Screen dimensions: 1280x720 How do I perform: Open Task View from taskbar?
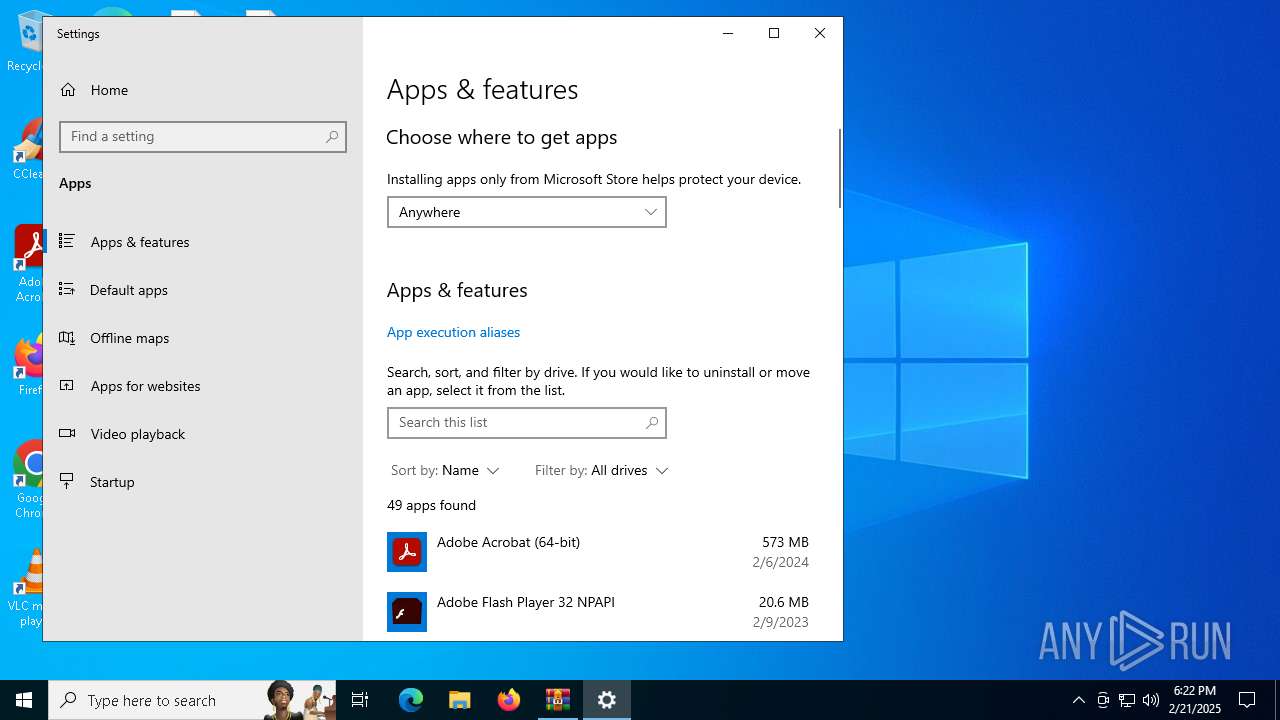coord(360,700)
